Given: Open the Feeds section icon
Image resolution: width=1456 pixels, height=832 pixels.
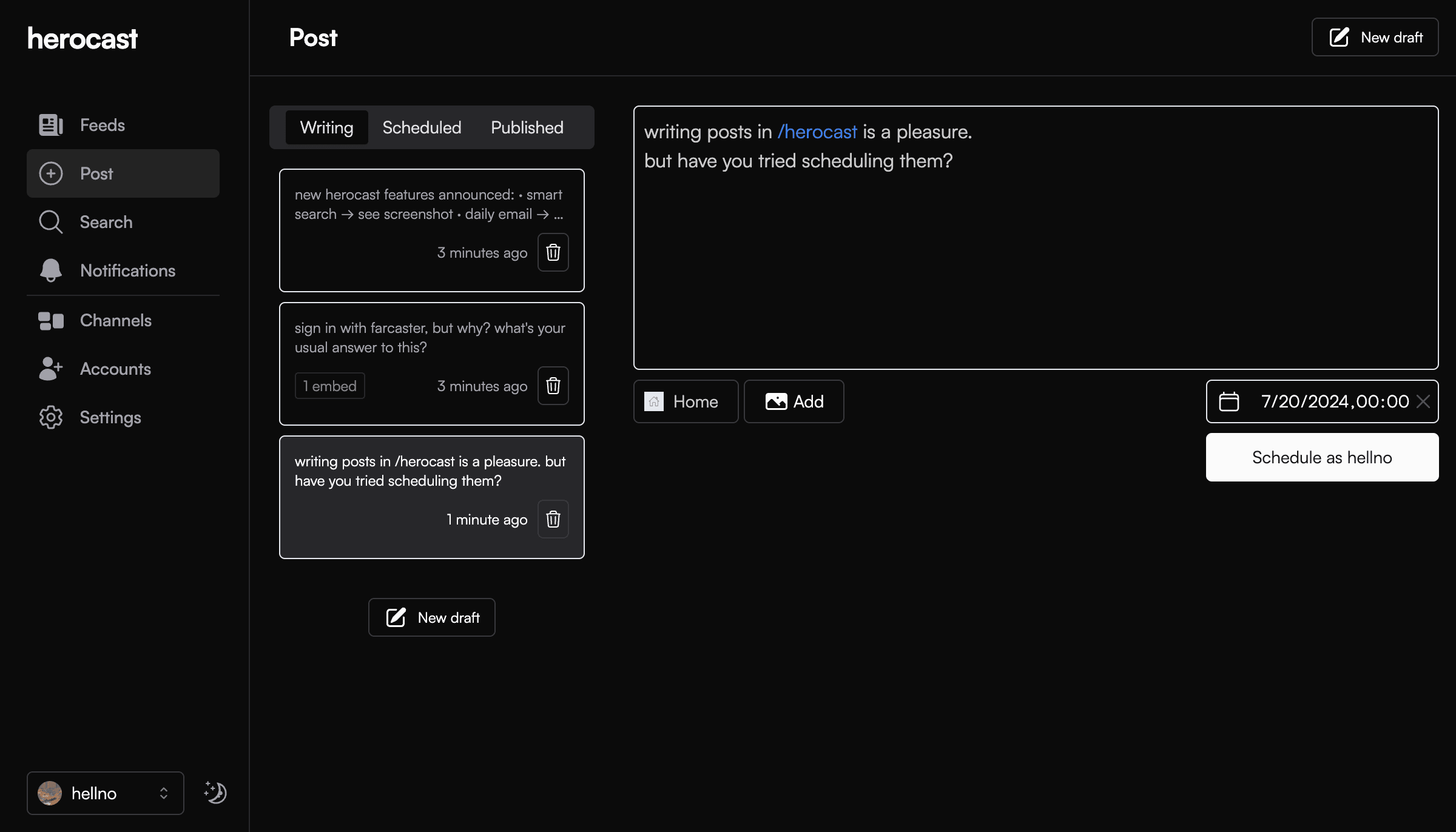Looking at the screenshot, I should coord(50,124).
